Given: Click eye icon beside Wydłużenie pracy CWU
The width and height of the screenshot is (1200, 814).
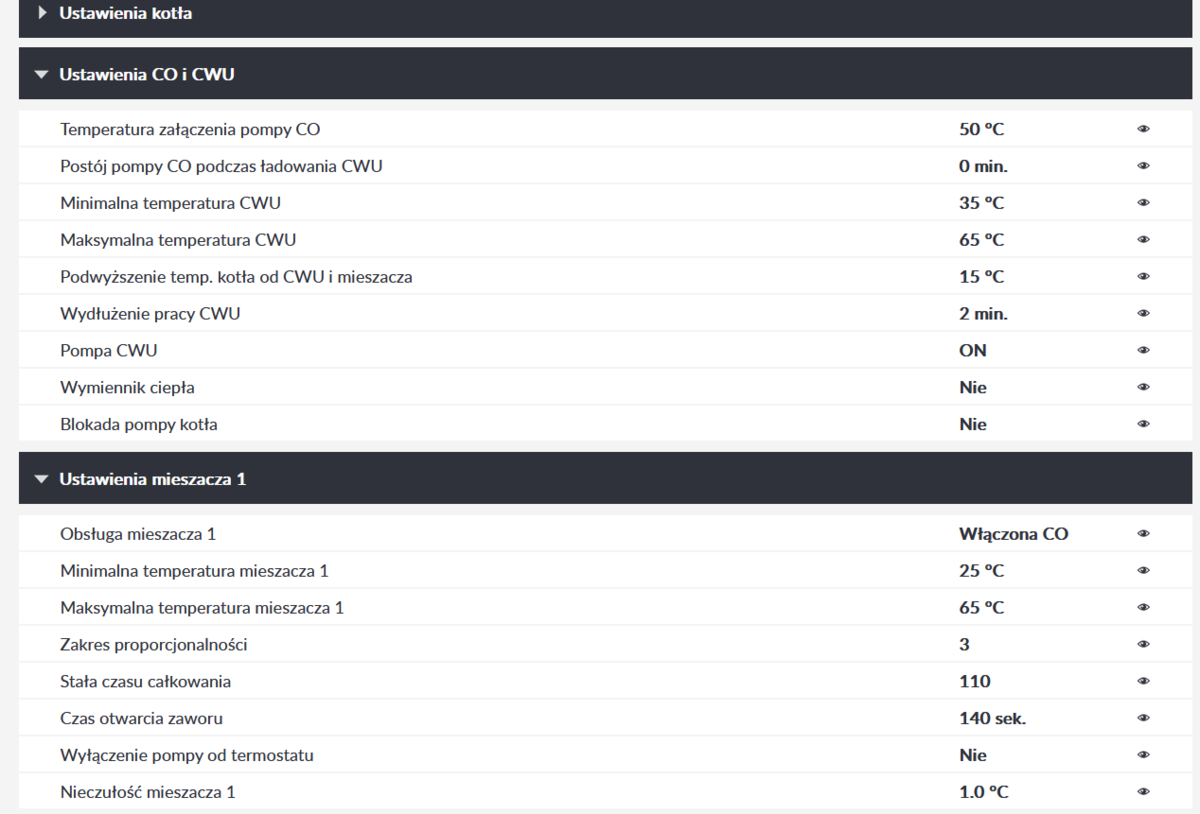Looking at the screenshot, I should pos(1143,314).
